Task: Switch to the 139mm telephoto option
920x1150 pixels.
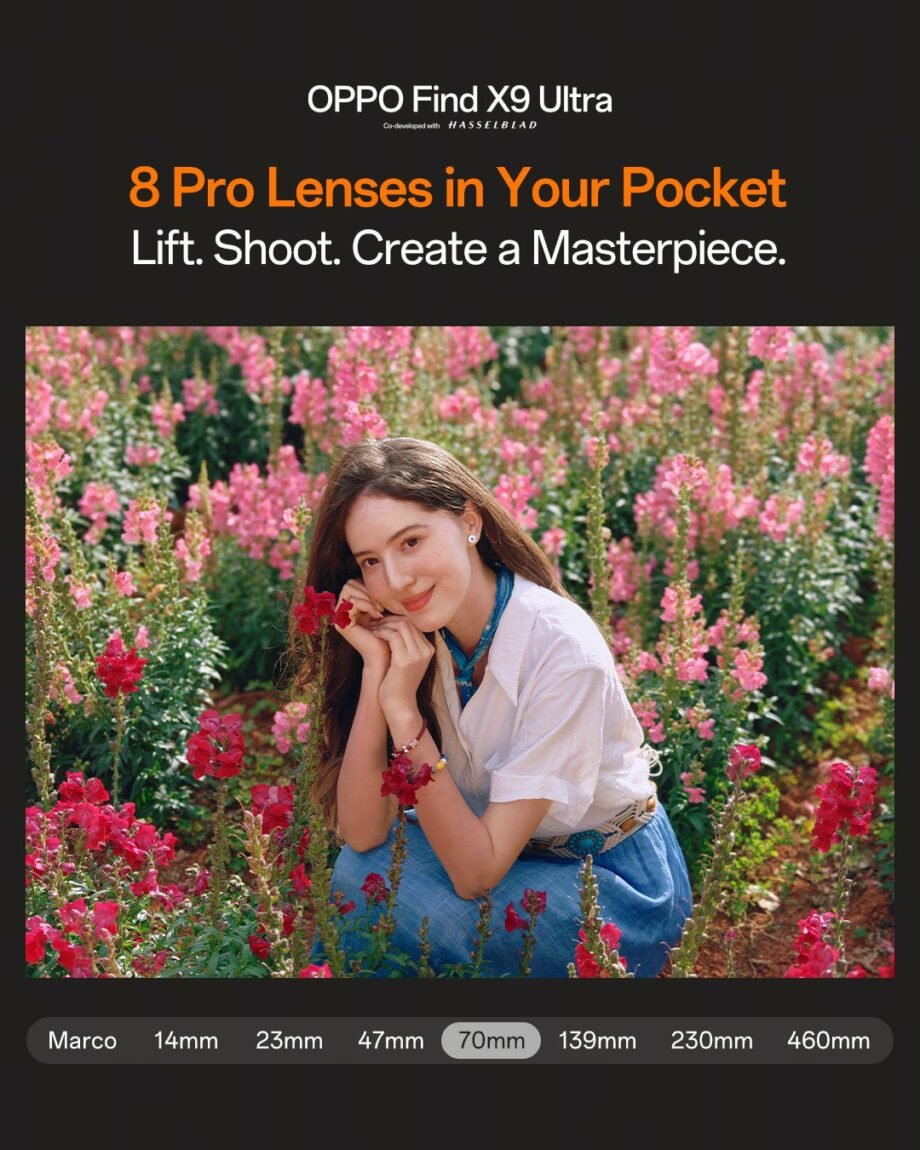Action: point(597,1040)
